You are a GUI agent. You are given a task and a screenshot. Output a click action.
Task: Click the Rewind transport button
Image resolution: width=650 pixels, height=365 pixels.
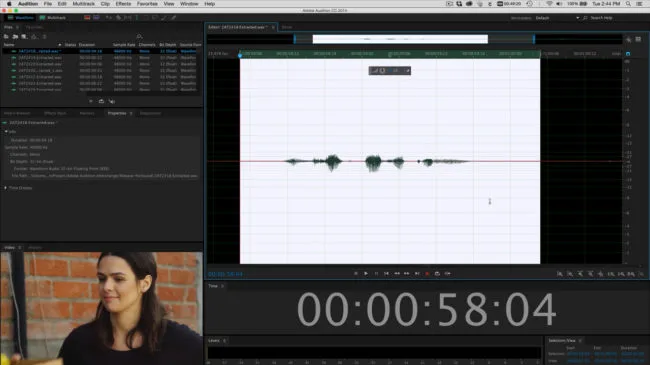coord(397,274)
